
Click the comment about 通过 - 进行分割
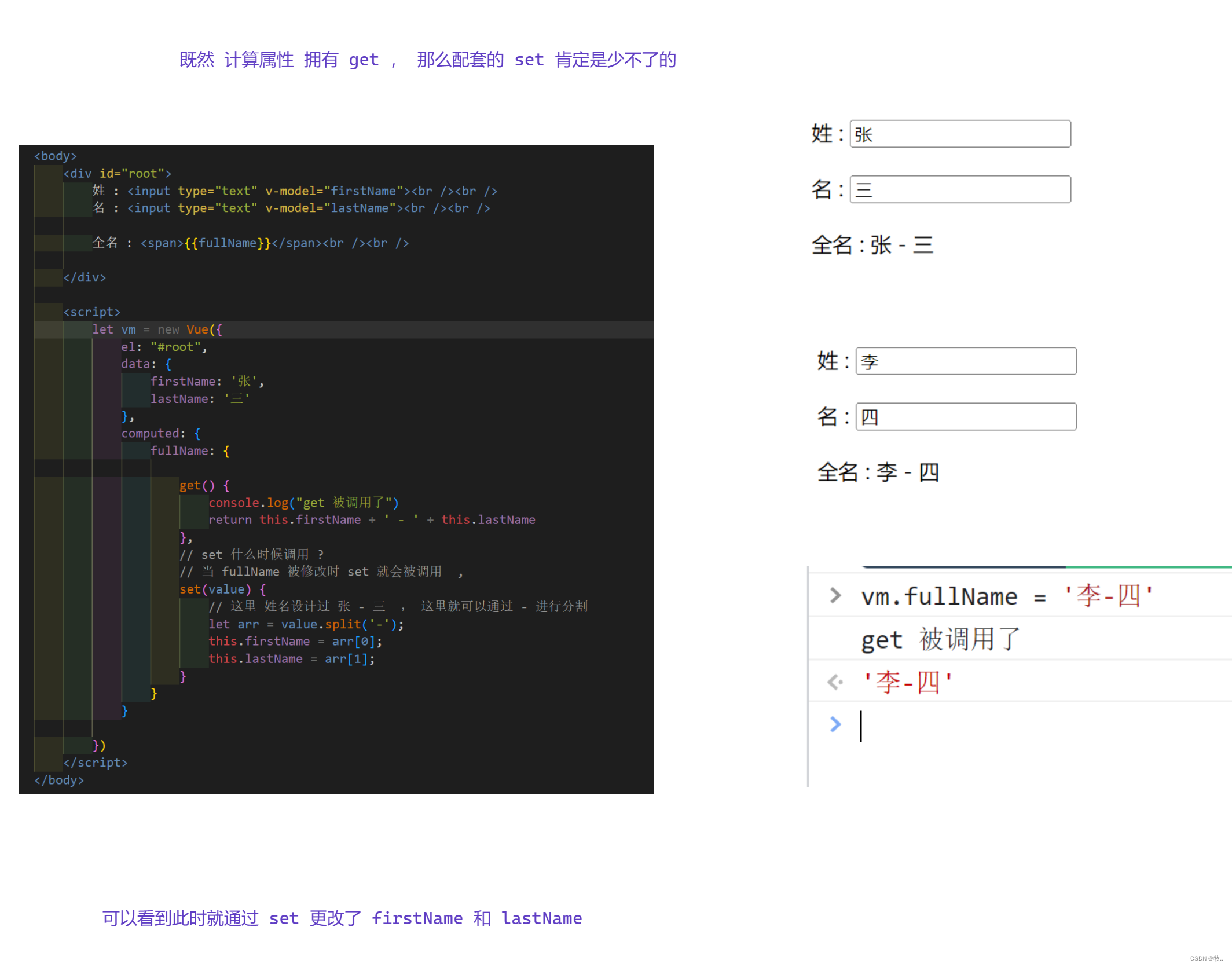(x=398, y=607)
